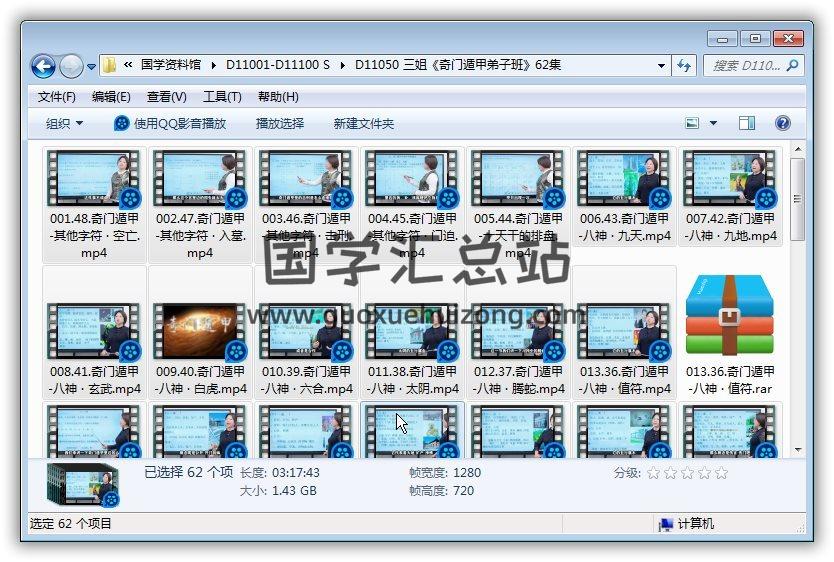Click the Forward navigation arrow button
The image size is (834, 562).
point(71,66)
